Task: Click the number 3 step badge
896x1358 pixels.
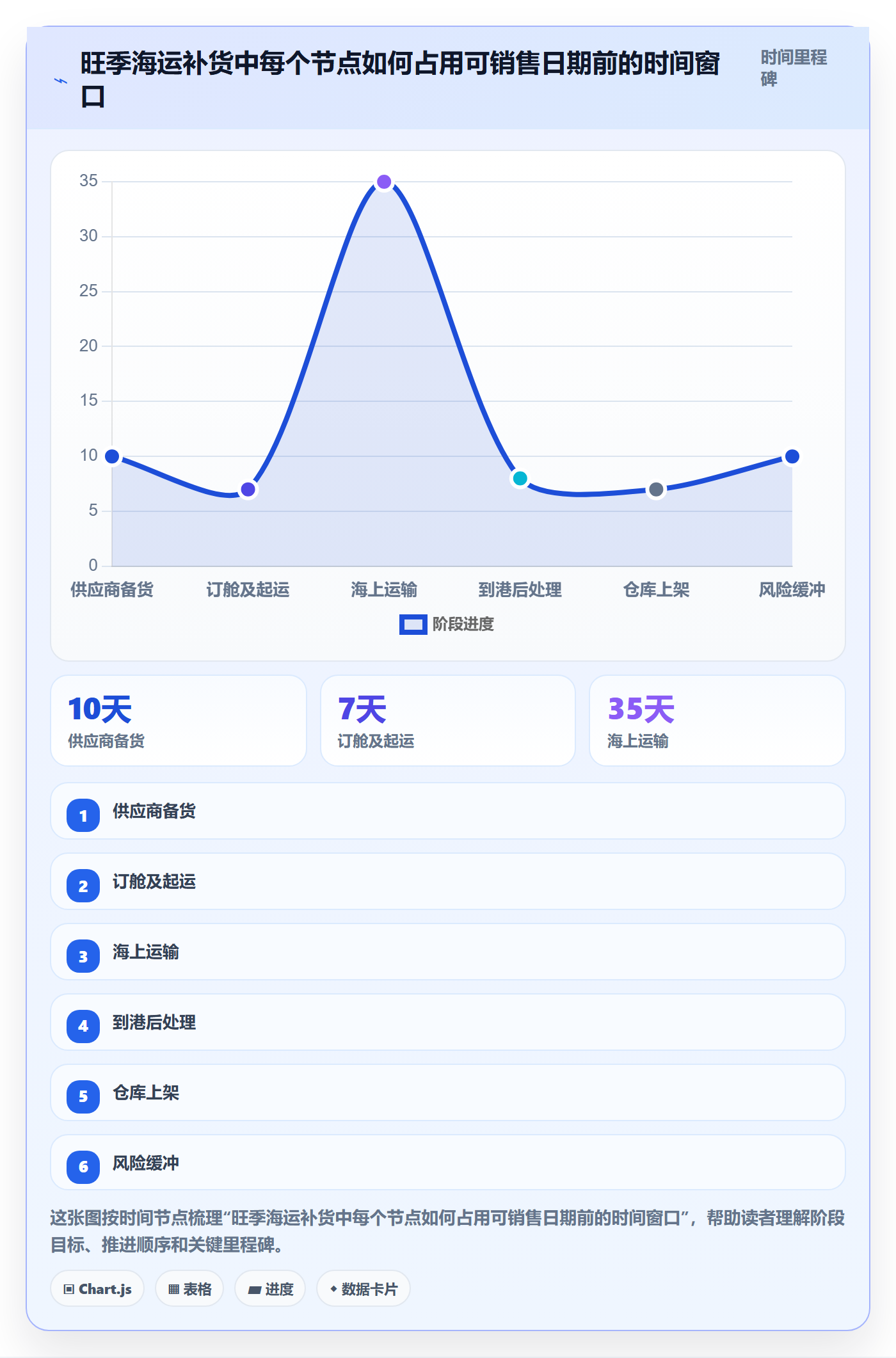Action: 83,956
